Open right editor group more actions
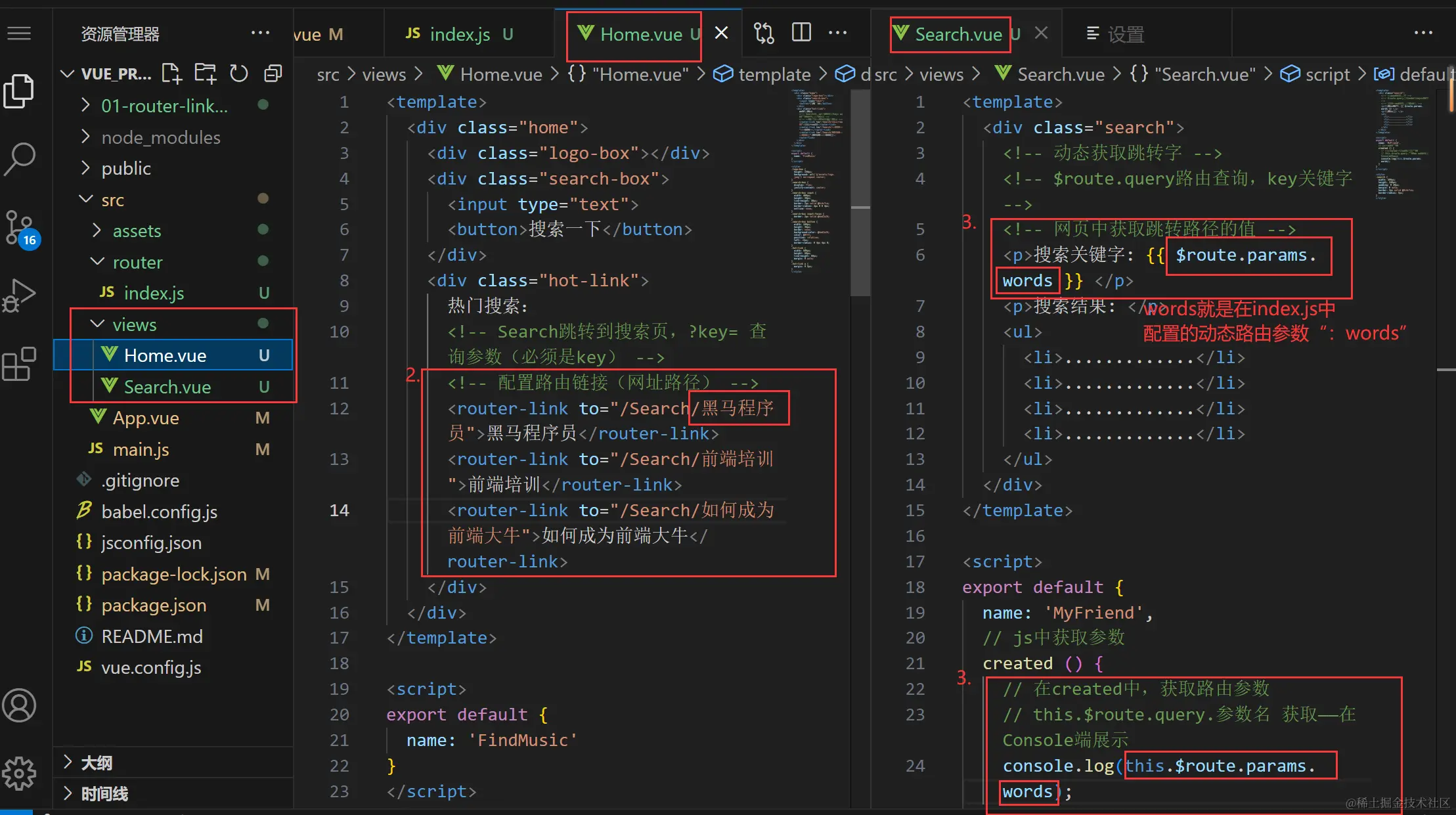 click(x=1423, y=33)
